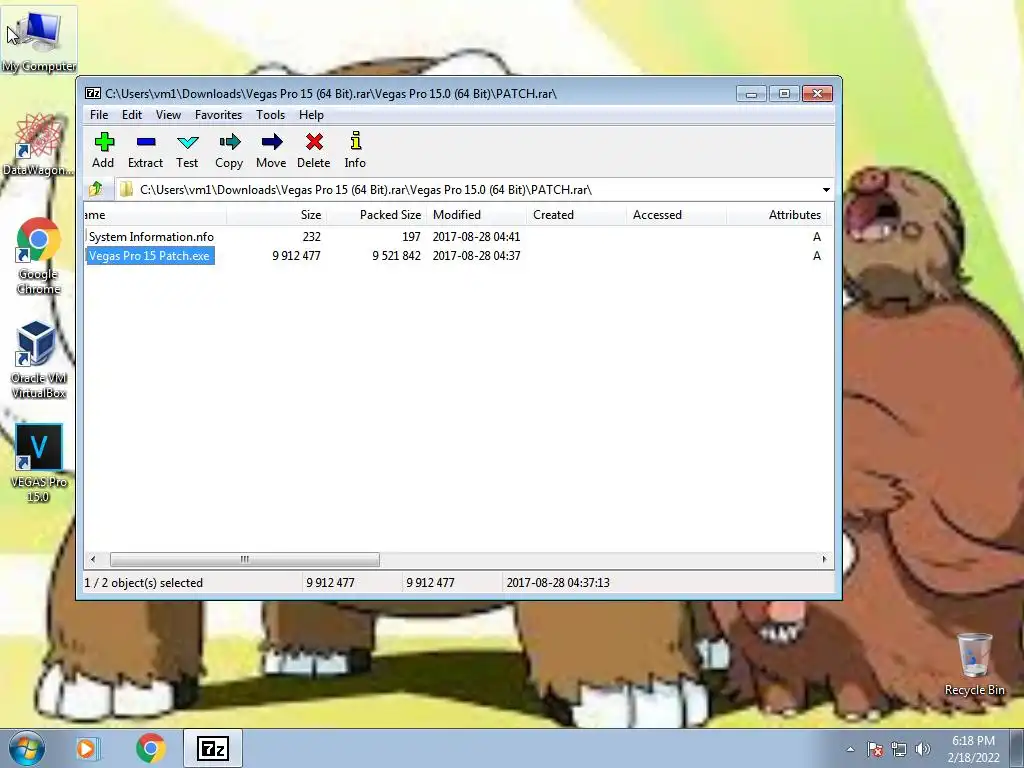Screen dimensions: 1024x768
Task: Click the 2017-08-28 04:37 modified cell
Action: pos(476,256)
